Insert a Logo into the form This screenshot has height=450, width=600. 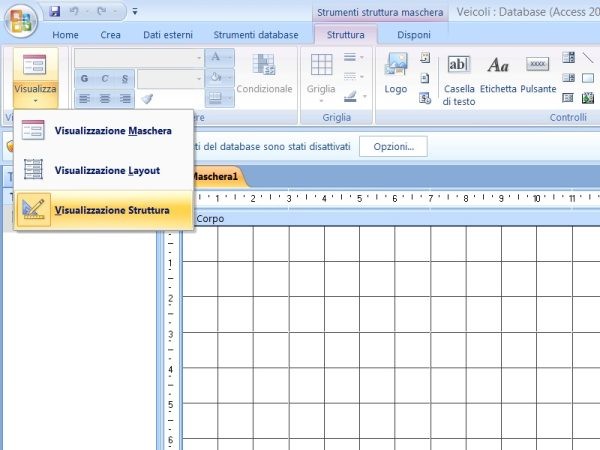(395, 73)
